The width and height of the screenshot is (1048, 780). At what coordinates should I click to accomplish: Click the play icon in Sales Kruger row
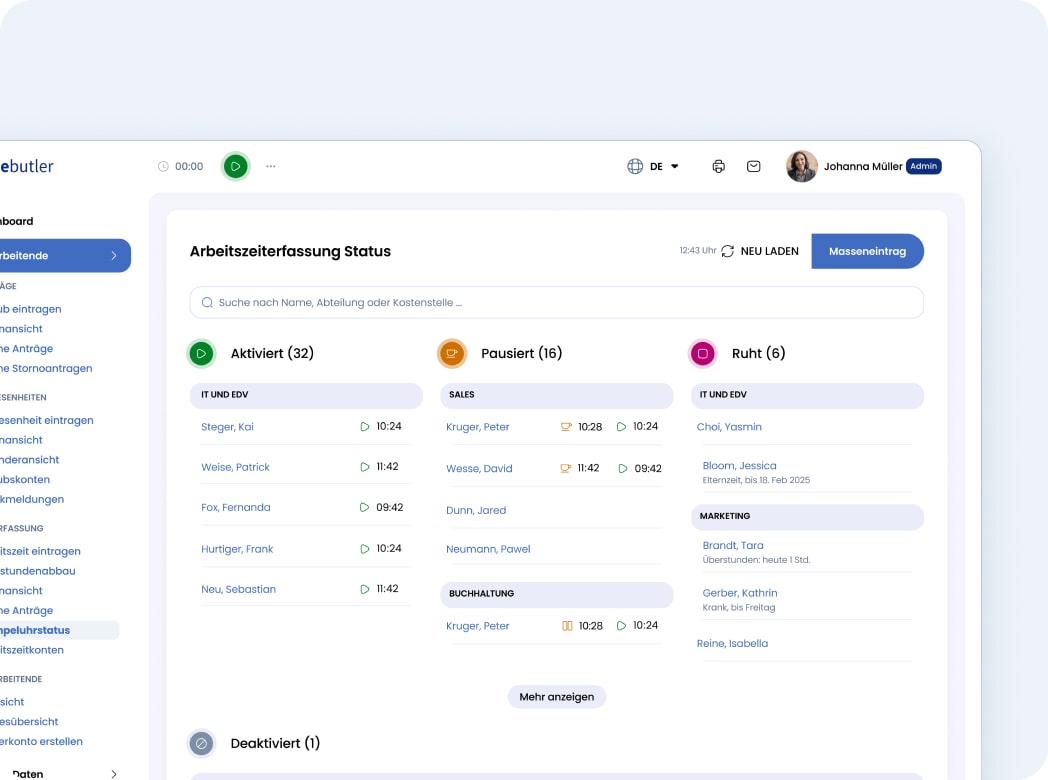[621, 426]
